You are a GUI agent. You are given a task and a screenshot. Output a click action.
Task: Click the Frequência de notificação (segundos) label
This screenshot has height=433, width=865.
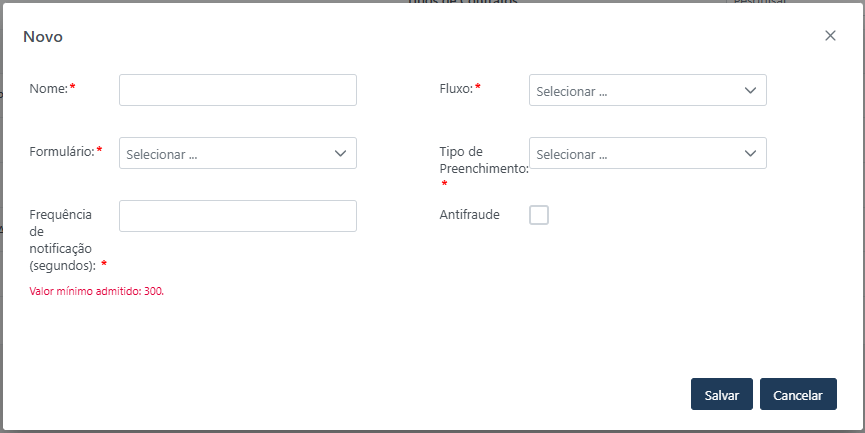pyautogui.click(x=62, y=240)
